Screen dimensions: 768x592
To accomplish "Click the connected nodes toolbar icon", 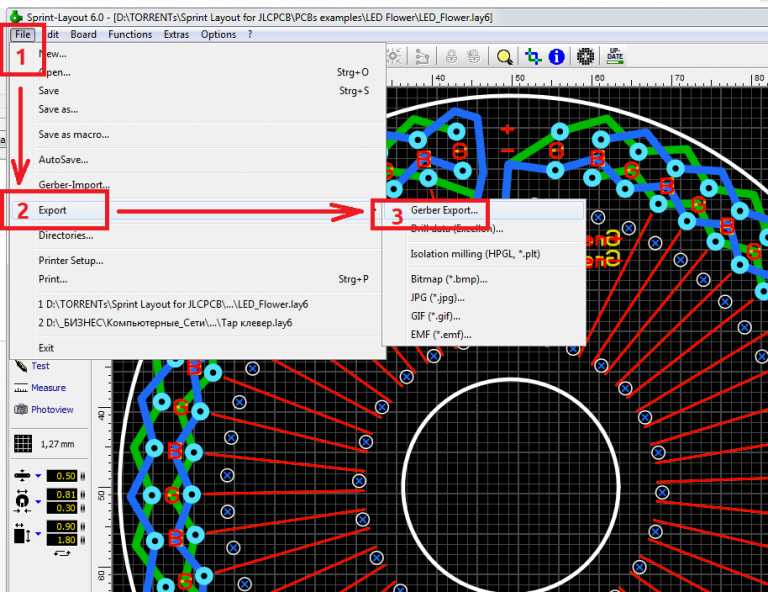I will coord(422,57).
